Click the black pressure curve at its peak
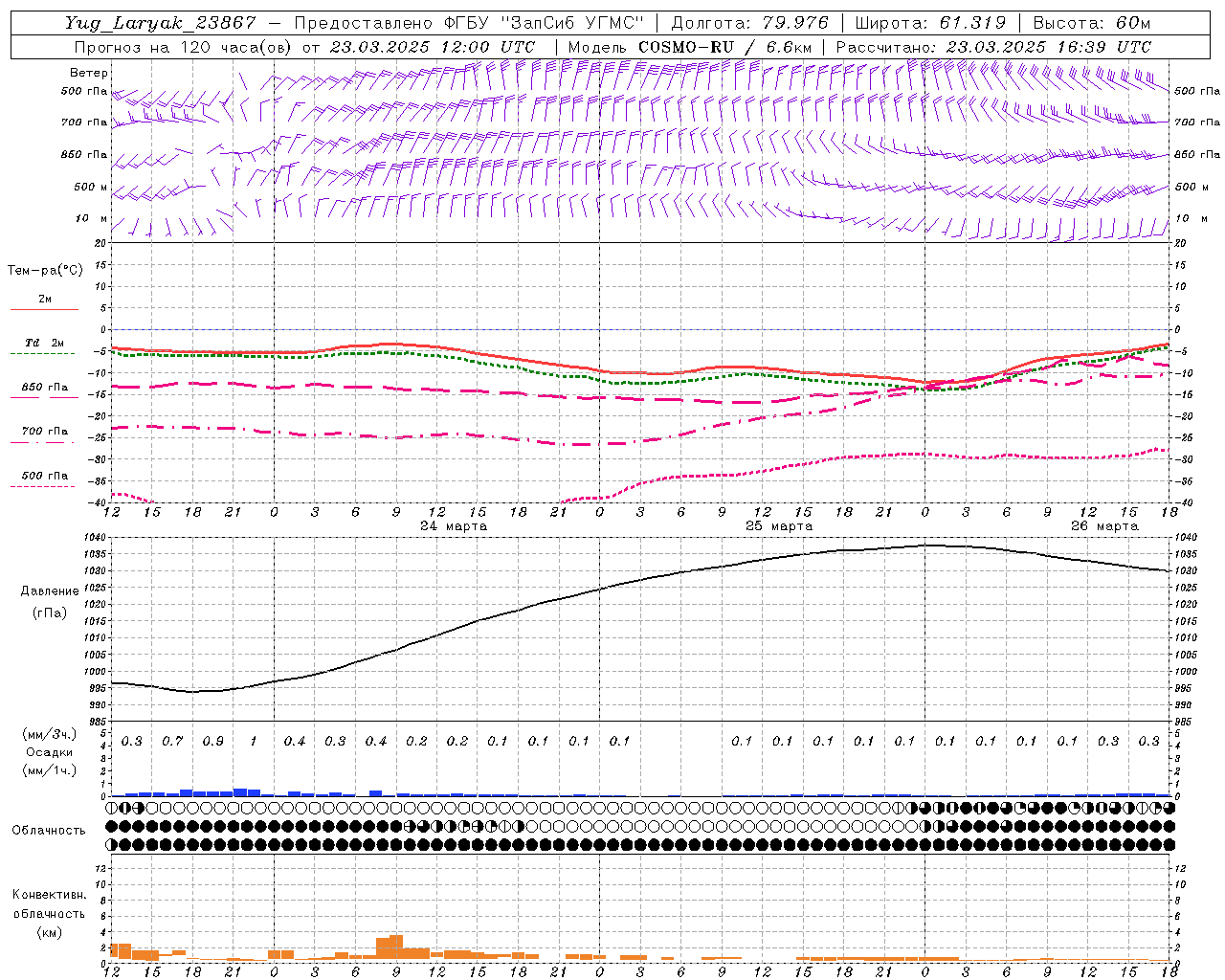This screenshot has width=1225, height=980. (926, 545)
